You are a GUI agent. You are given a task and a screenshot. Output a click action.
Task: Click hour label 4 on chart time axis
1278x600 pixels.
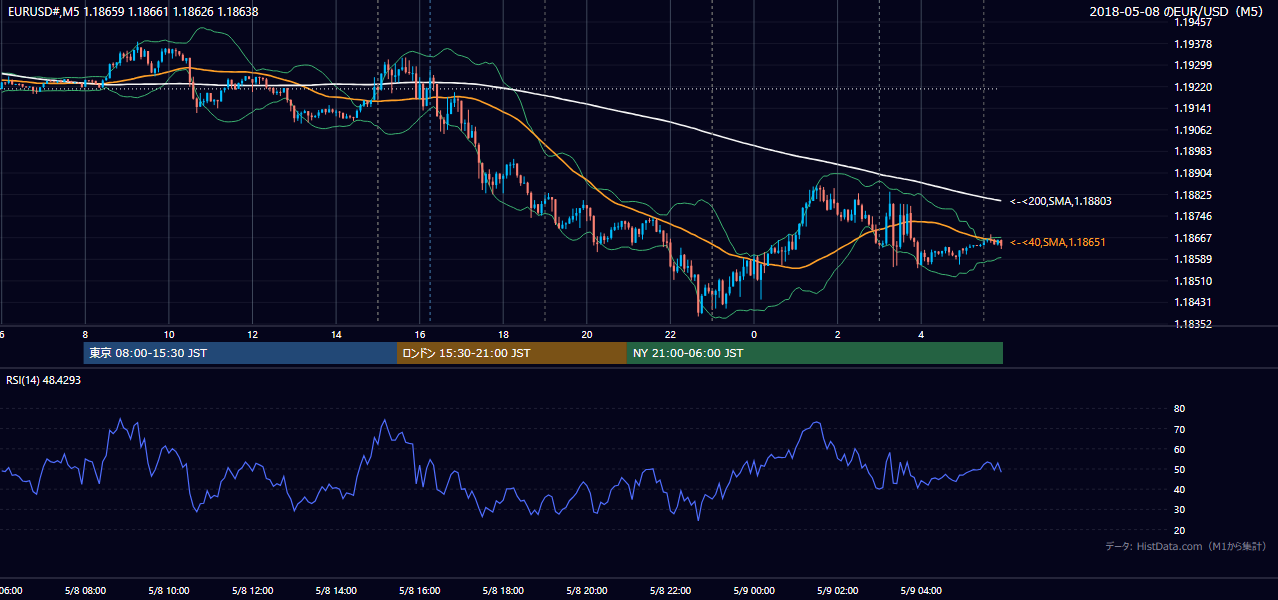click(x=921, y=334)
